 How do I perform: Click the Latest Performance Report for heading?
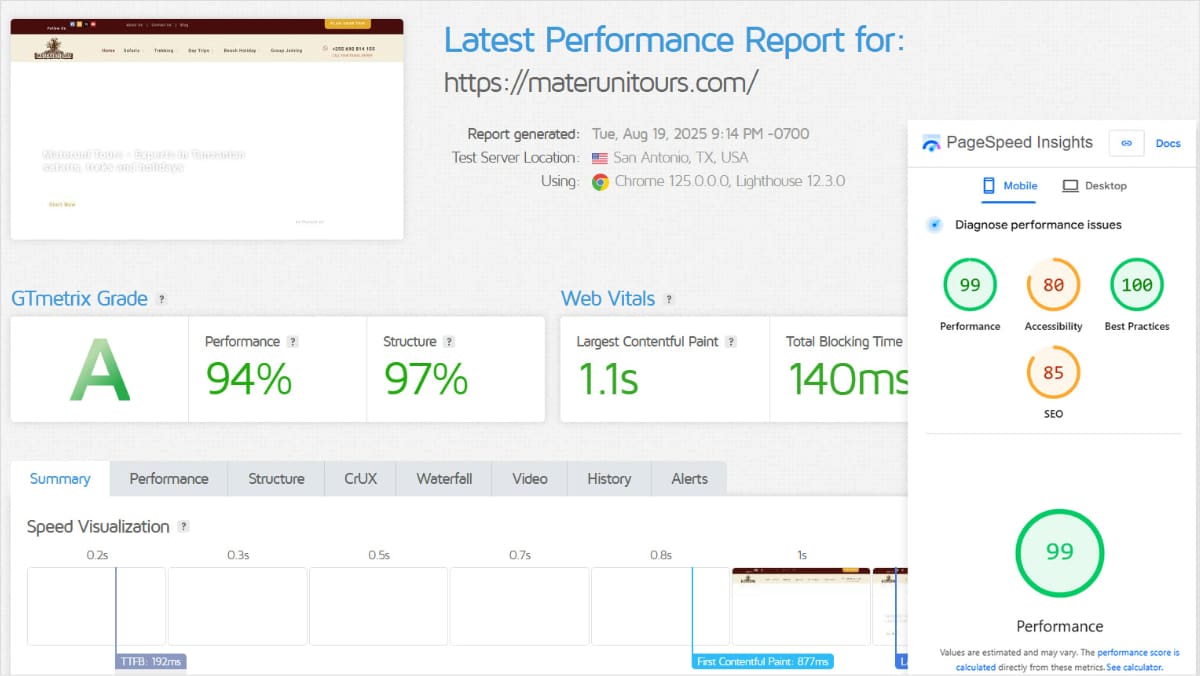tap(674, 41)
